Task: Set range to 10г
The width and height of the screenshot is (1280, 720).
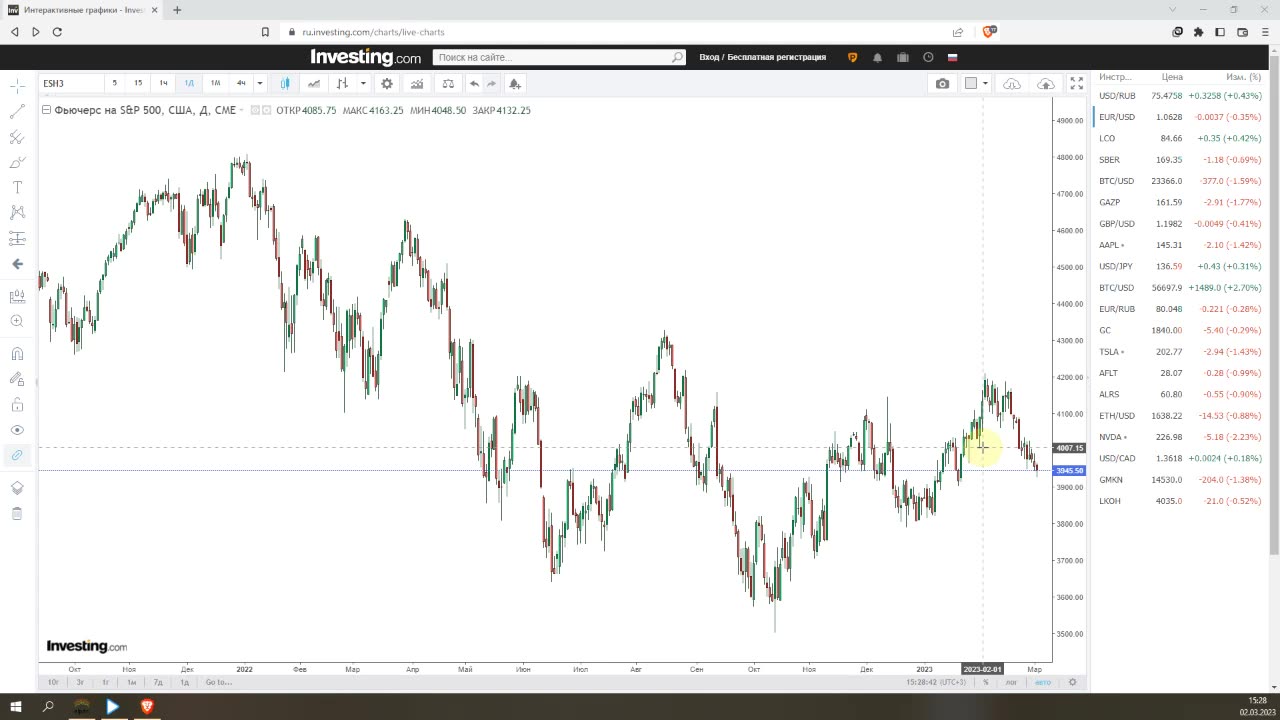Action: (54, 682)
